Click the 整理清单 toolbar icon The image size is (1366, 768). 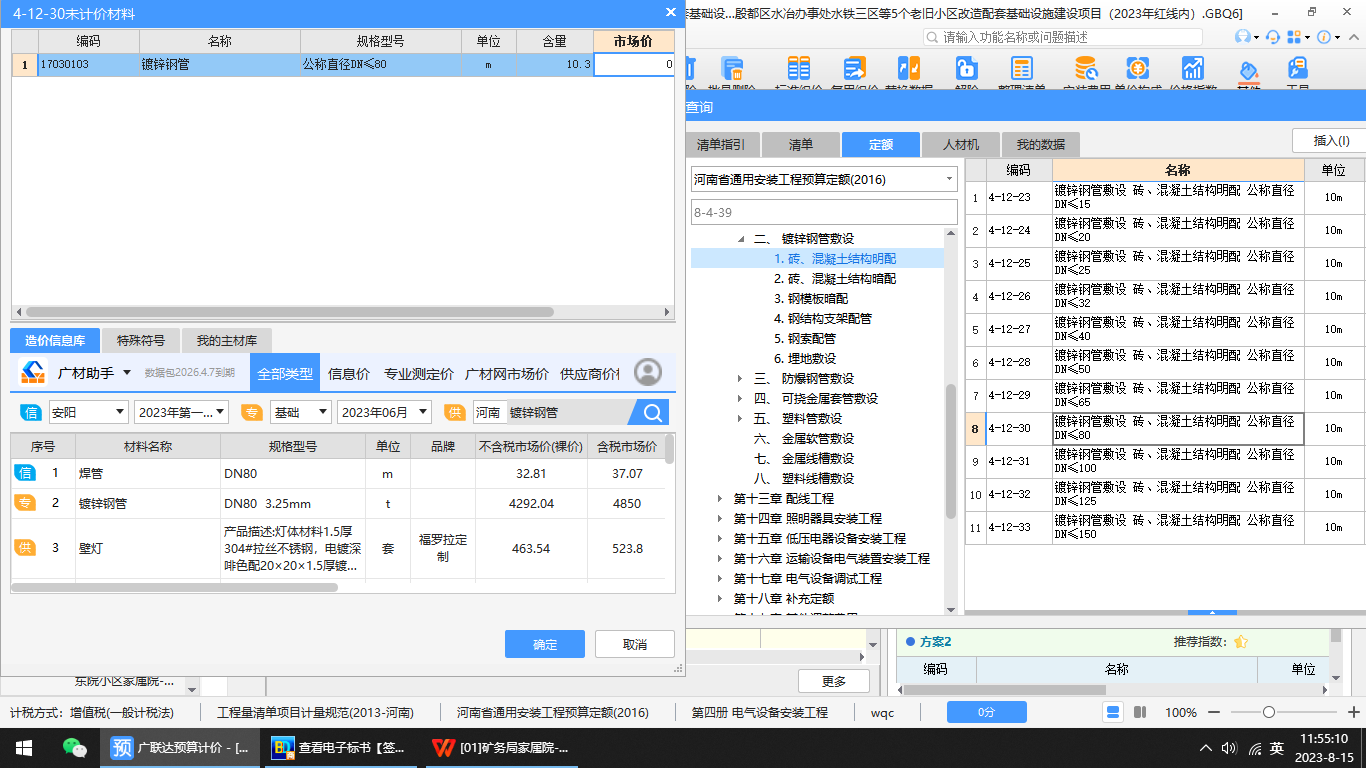[x=1021, y=69]
